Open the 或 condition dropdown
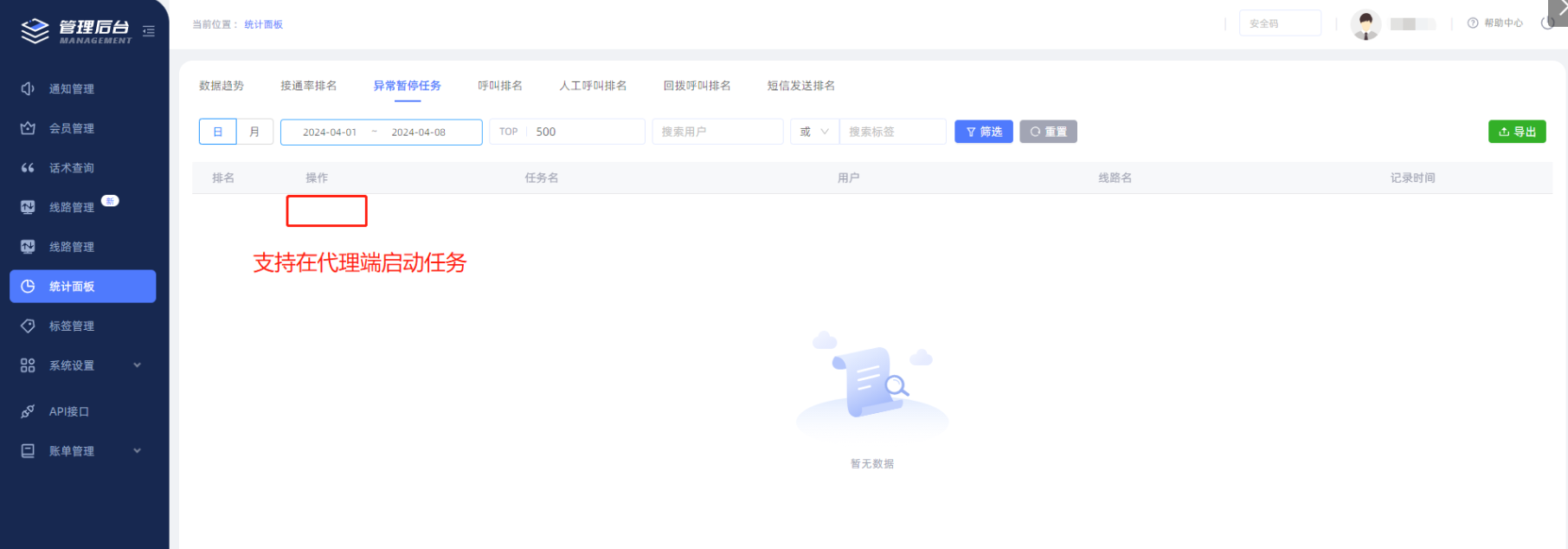The height and width of the screenshot is (549, 1568). point(814,132)
